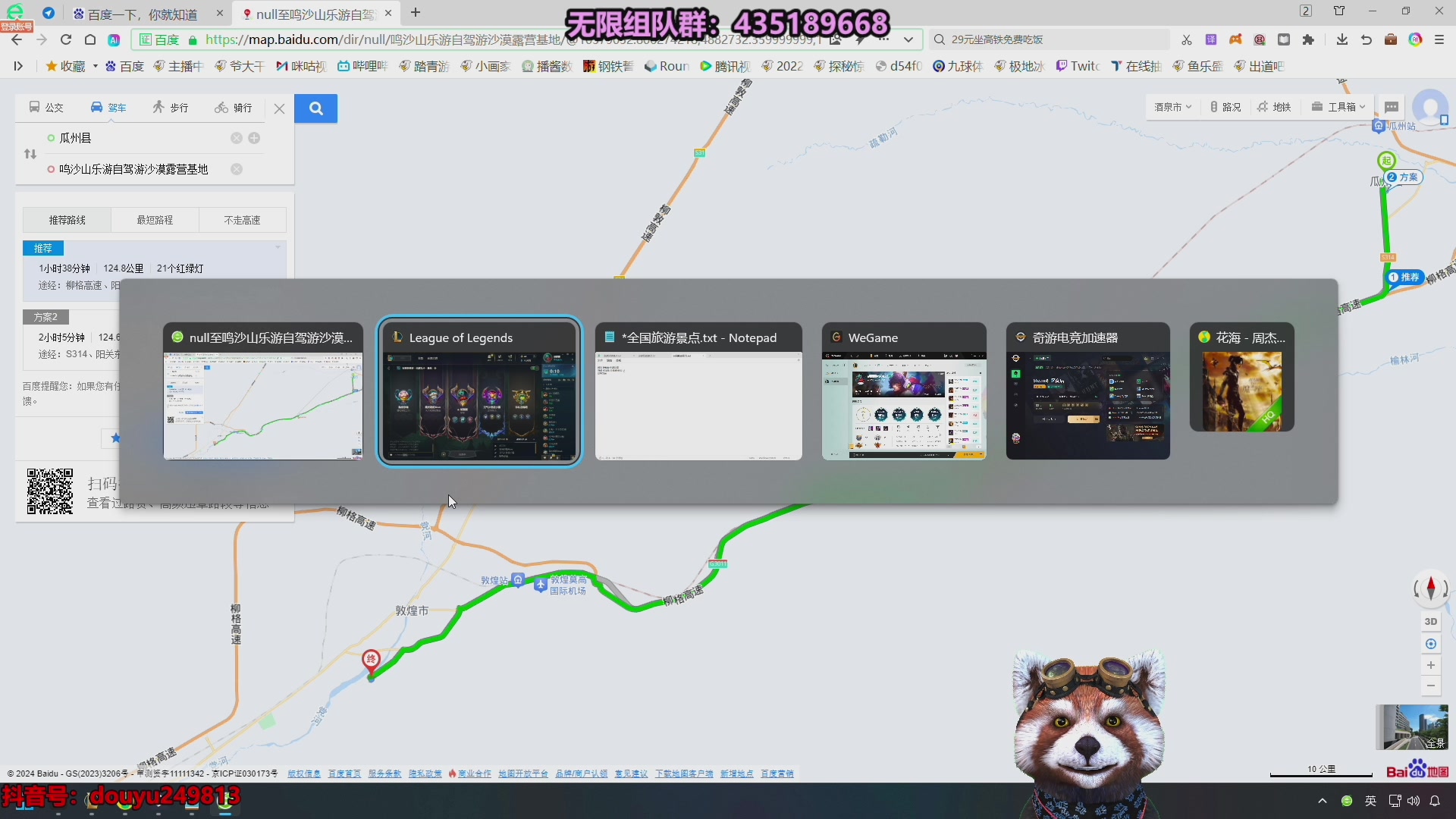Screen dimensions: 1456x819
Task: Click the green 起 start marker
Action: coord(1386,160)
